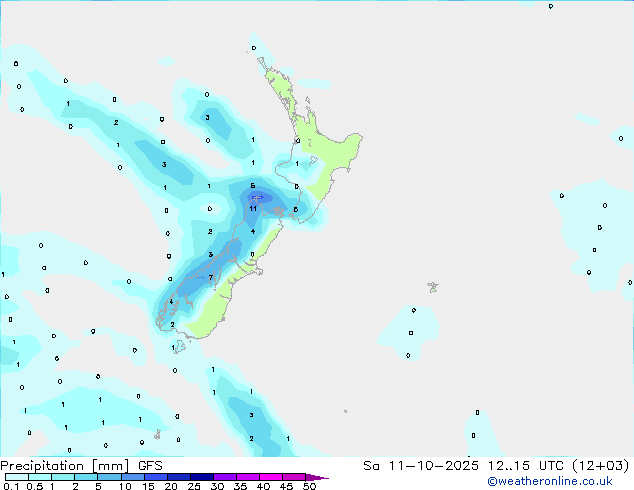This screenshot has height=490, width=634.
Task: Click the '11' precipitation value on map
Action: [253, 209]
